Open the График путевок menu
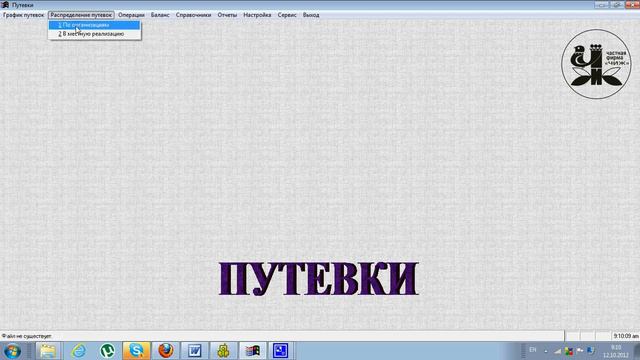 click(23, 15)
